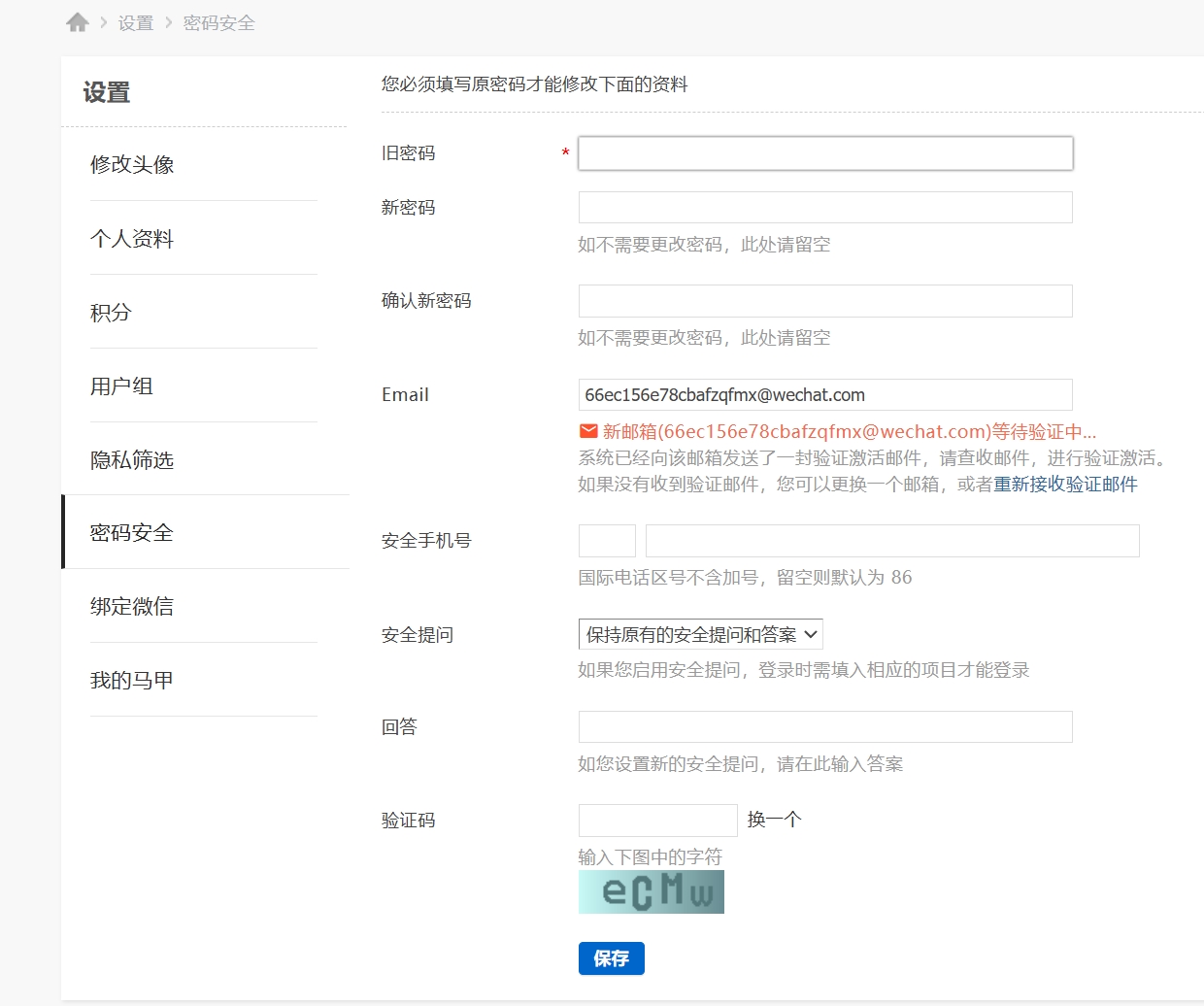This screenshot has height=1006, width=1204.
Task: Click the 输入下图中的字符 hint
Action: pos(651,857)
